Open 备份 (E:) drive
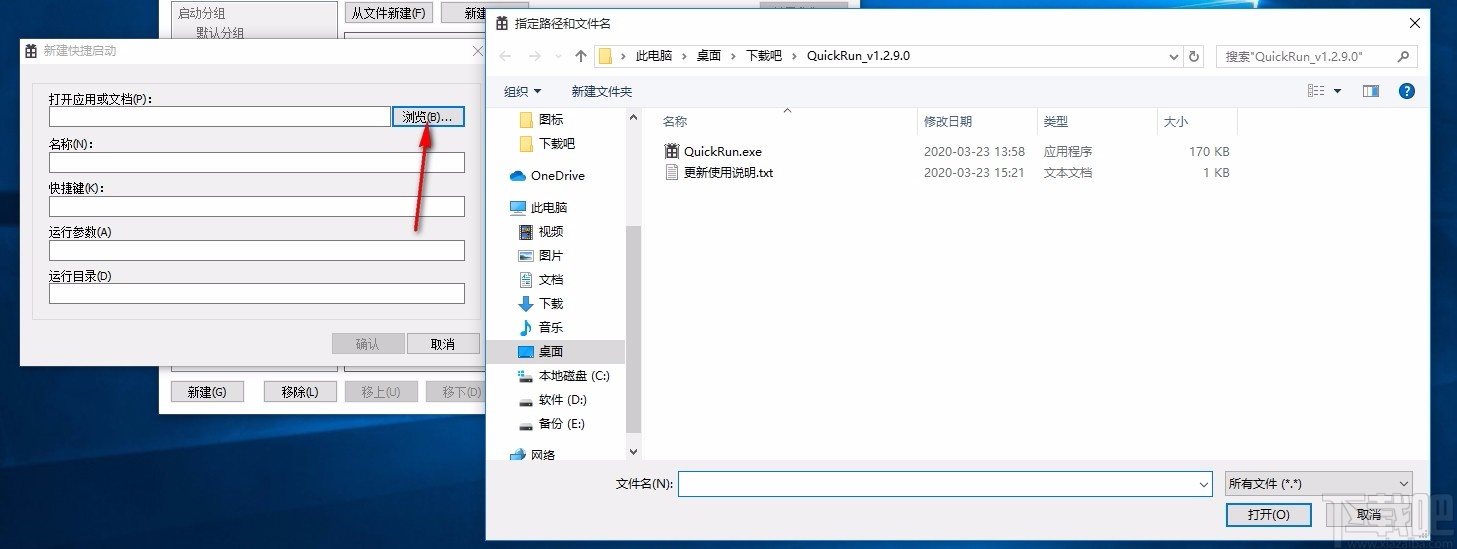Screen dimensions: 1457x549 [552, 424]
